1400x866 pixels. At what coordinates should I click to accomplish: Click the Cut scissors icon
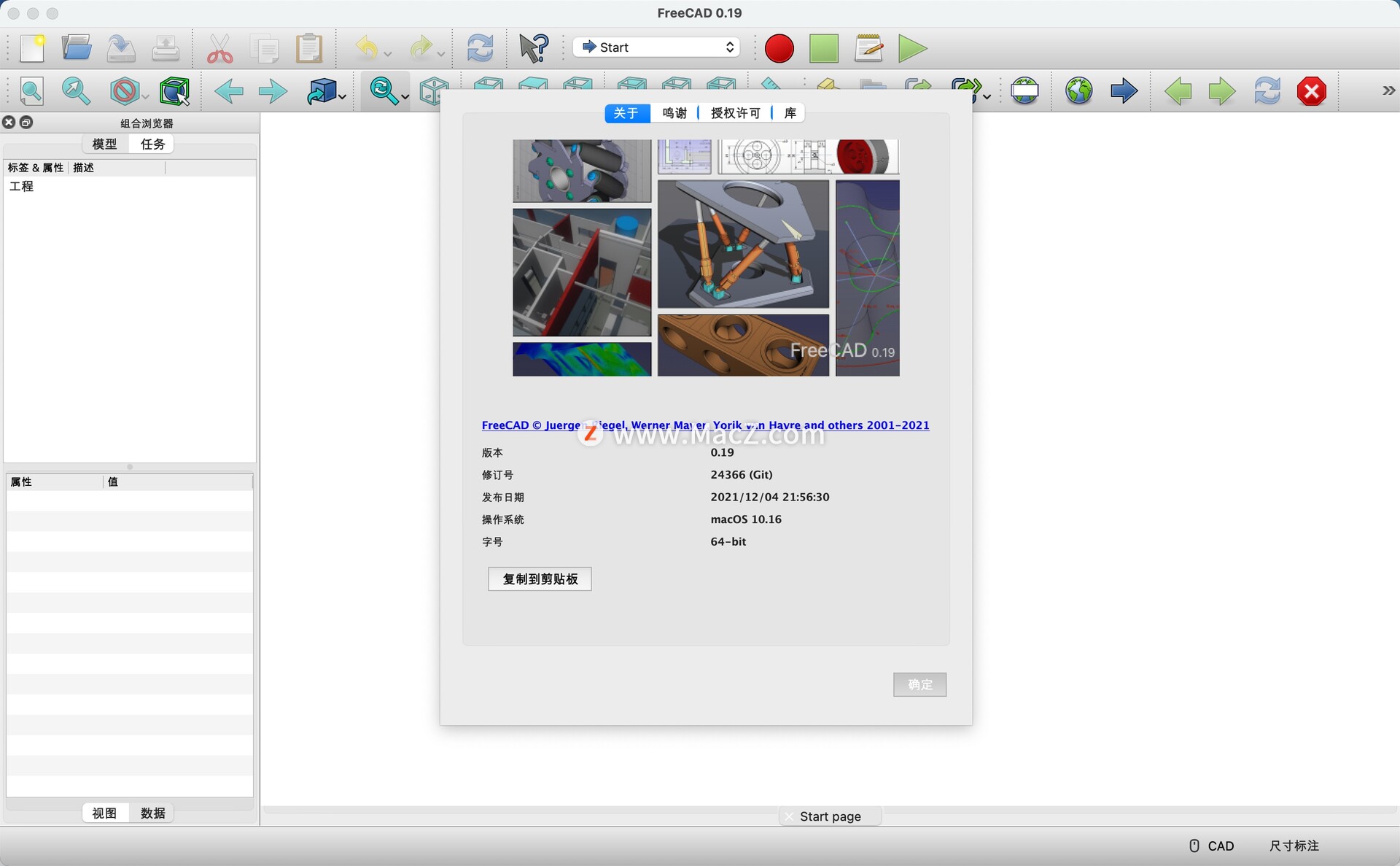coord(219,48)
